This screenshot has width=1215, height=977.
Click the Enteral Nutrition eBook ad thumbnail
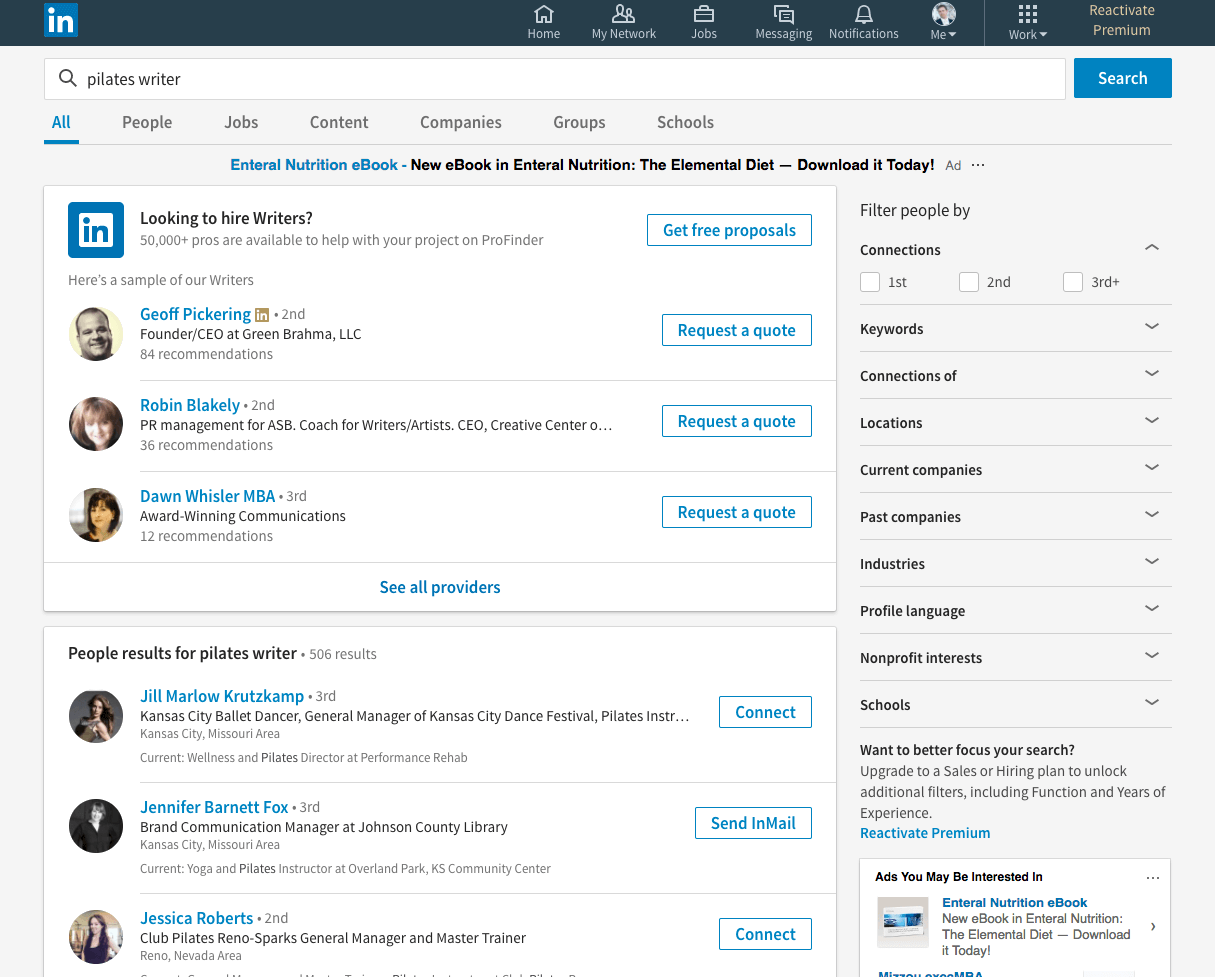pos(904,922)
